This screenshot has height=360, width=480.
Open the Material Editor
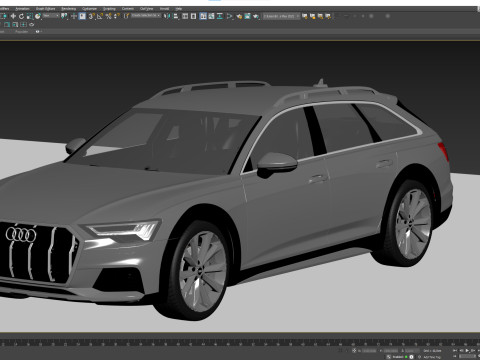click(x=229, y=16)
